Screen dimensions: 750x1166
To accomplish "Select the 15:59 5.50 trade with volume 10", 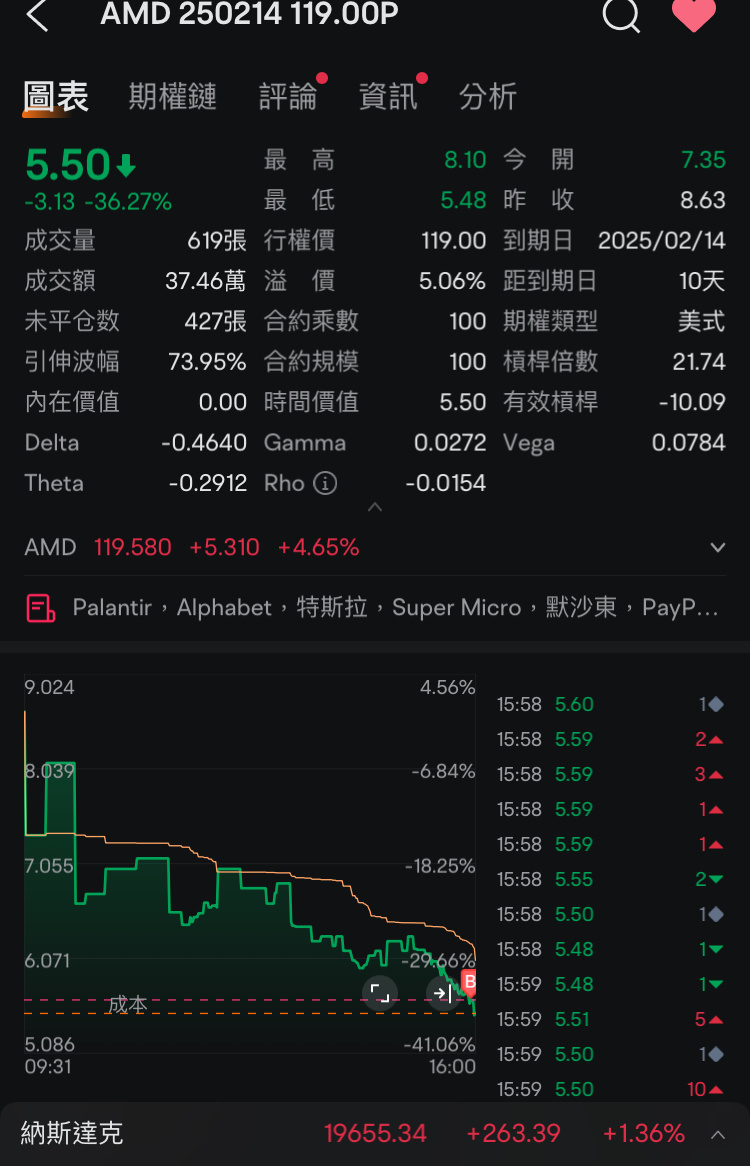I will 610,1089.
